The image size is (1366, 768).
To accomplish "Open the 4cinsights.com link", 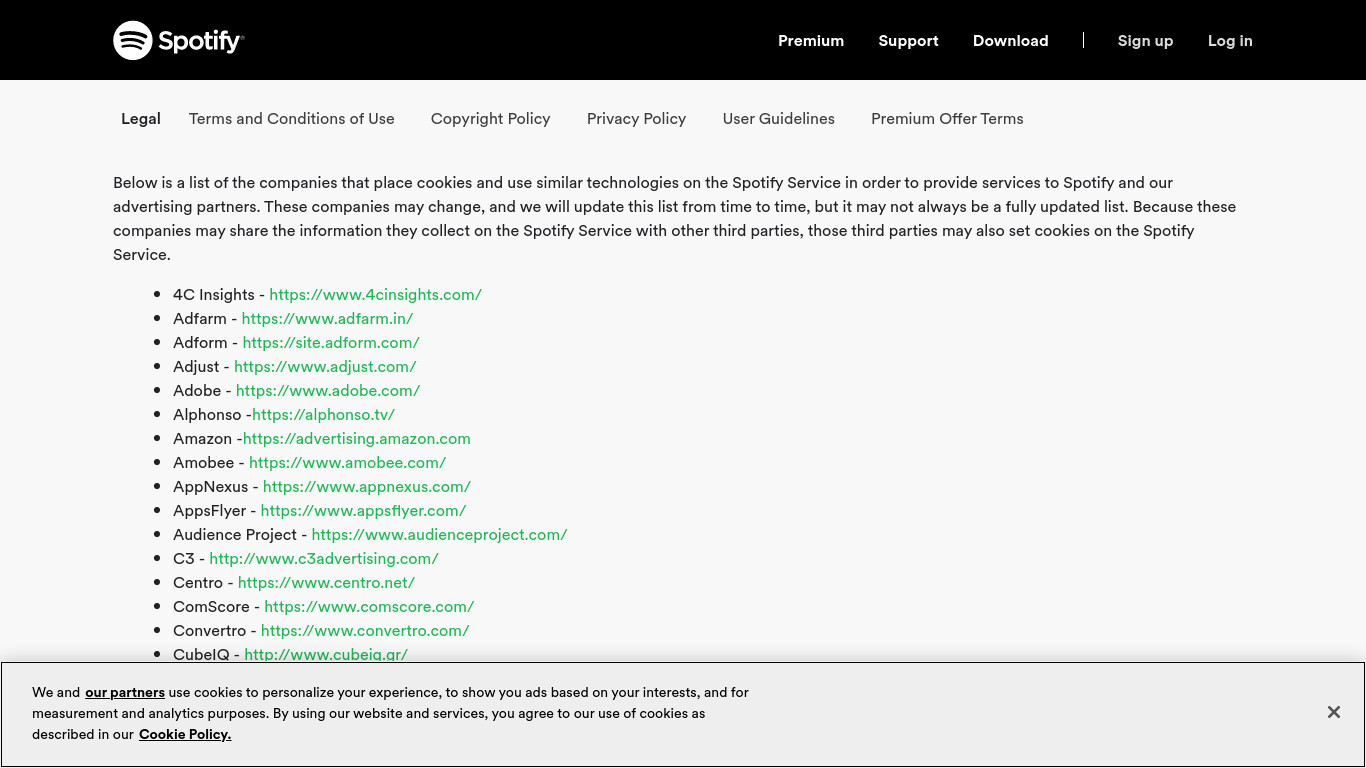I will [376, 294].
